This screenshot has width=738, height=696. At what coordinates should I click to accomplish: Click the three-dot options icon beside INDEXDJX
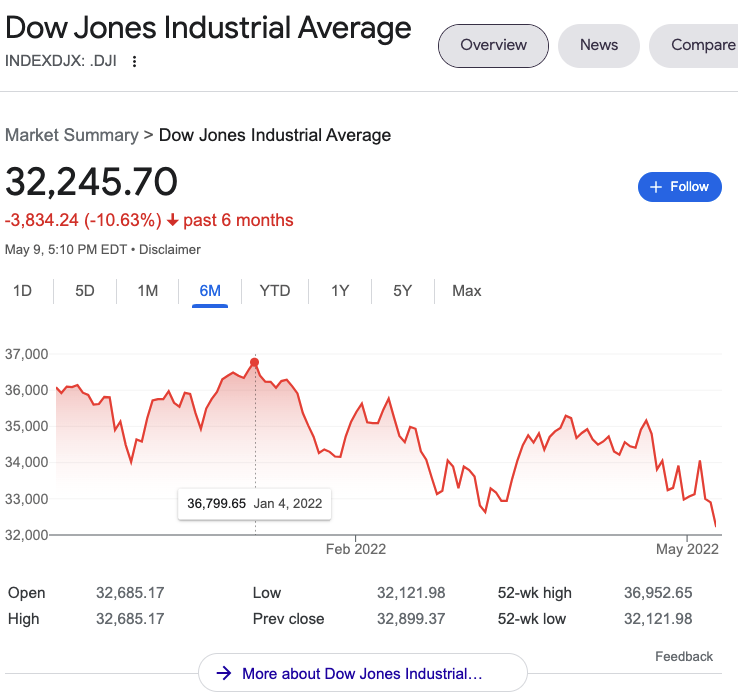(x=135, y=61)
